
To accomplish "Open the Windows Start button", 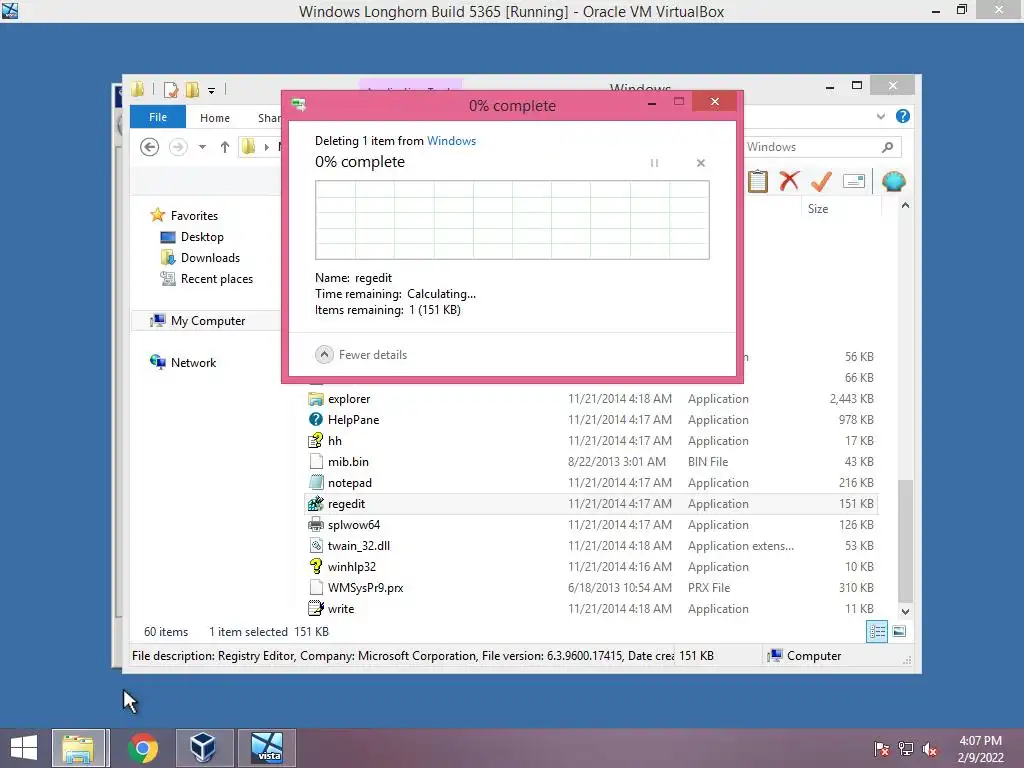I will pyautogui.click(x=24, y=748).
